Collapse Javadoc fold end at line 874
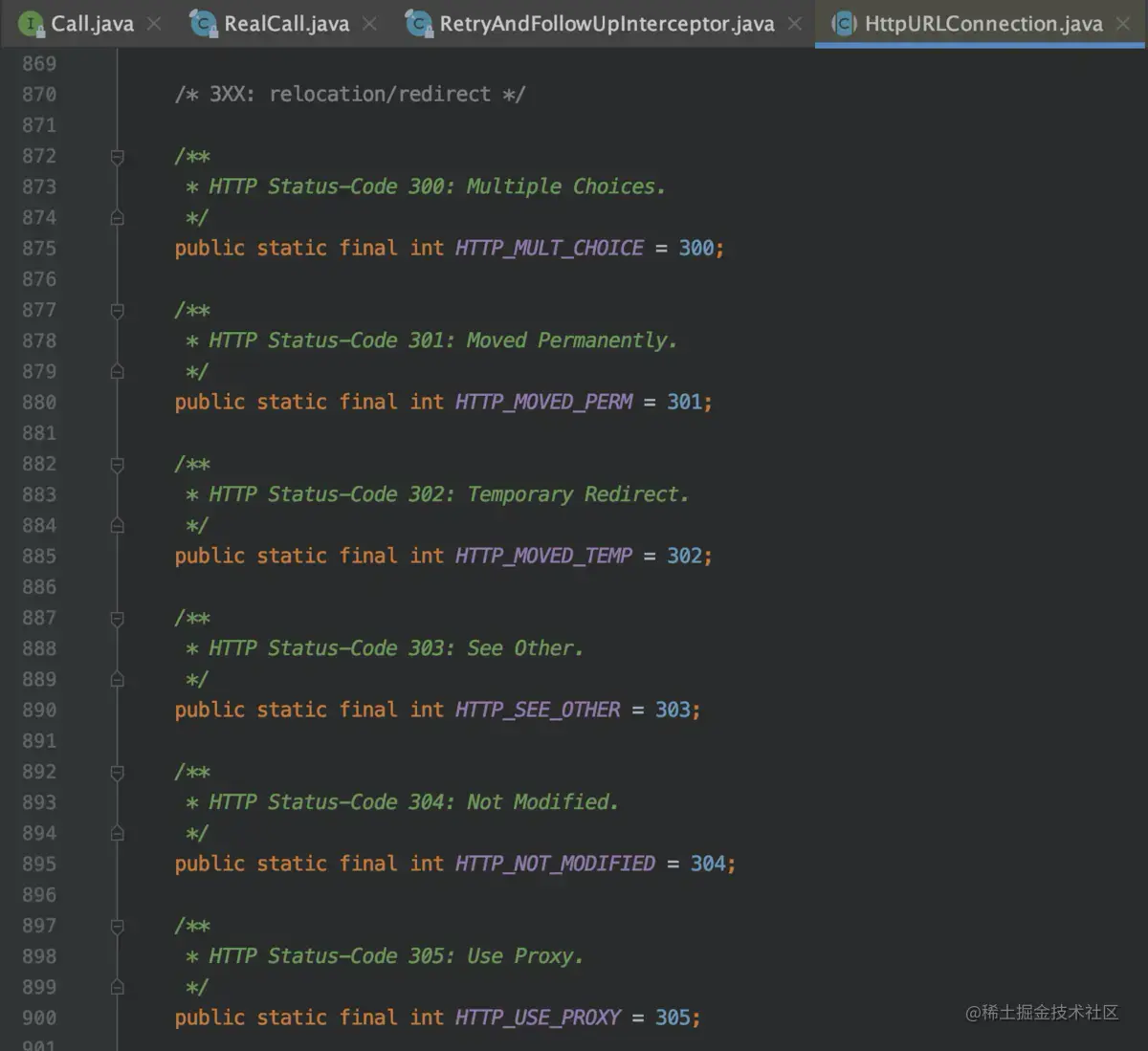The width and height of the screenshot is (1148, 1051). pyautogui.click(x=117, y=218)
